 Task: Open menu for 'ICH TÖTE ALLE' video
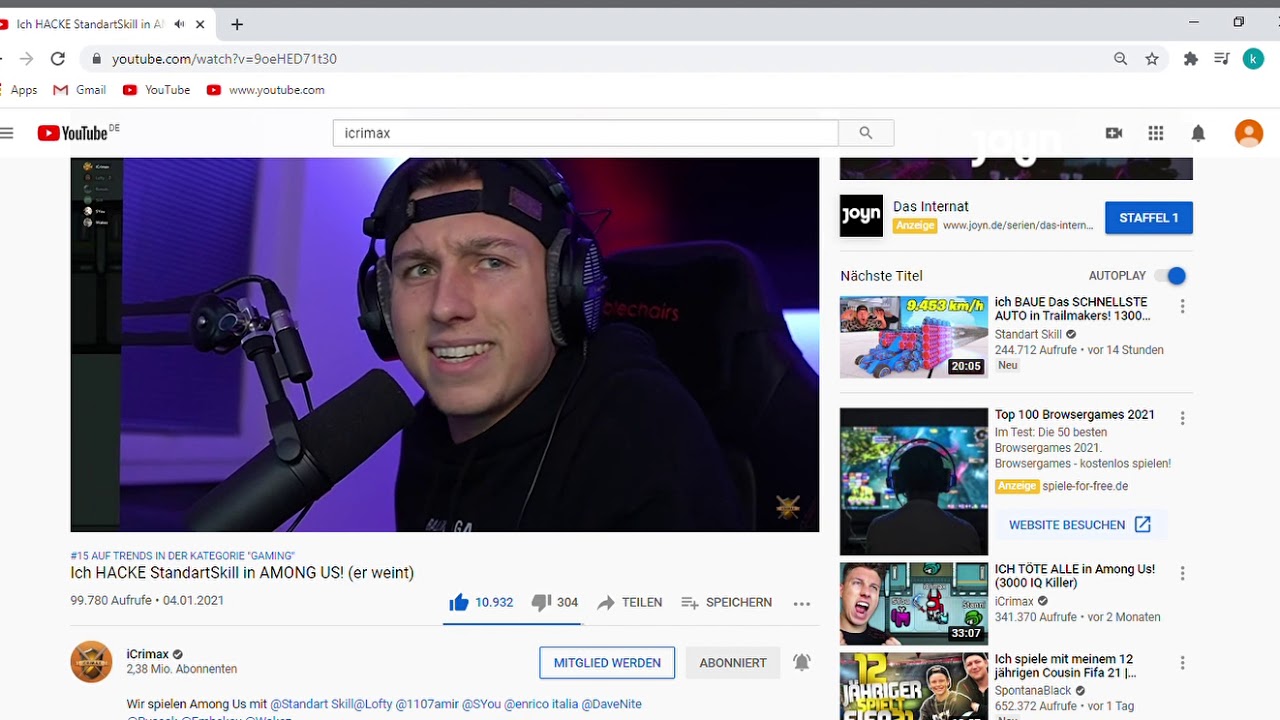tap(1182, 574)
